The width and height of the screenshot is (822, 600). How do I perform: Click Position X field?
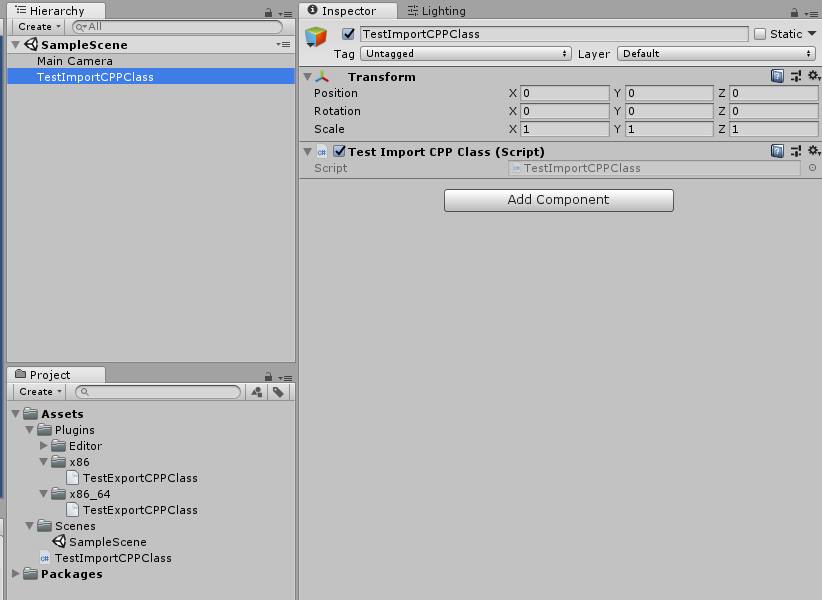(x=565, y=93)
